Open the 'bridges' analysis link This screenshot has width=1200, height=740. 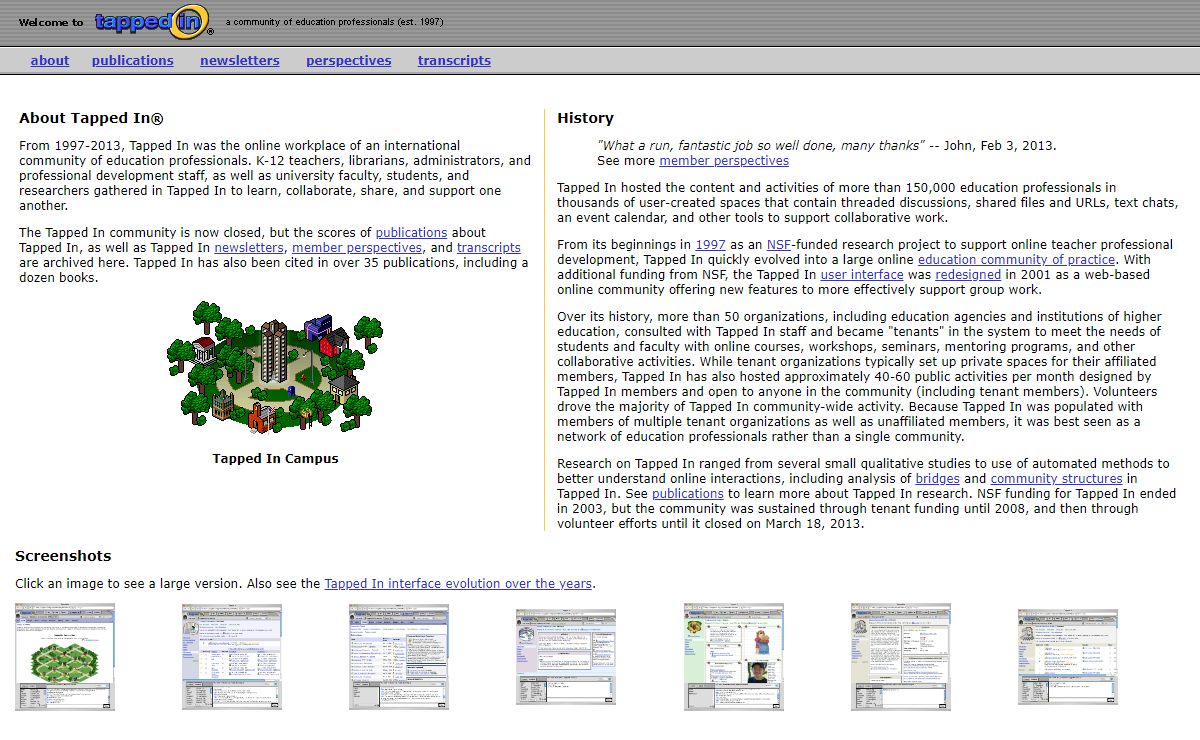pos(938,479)
